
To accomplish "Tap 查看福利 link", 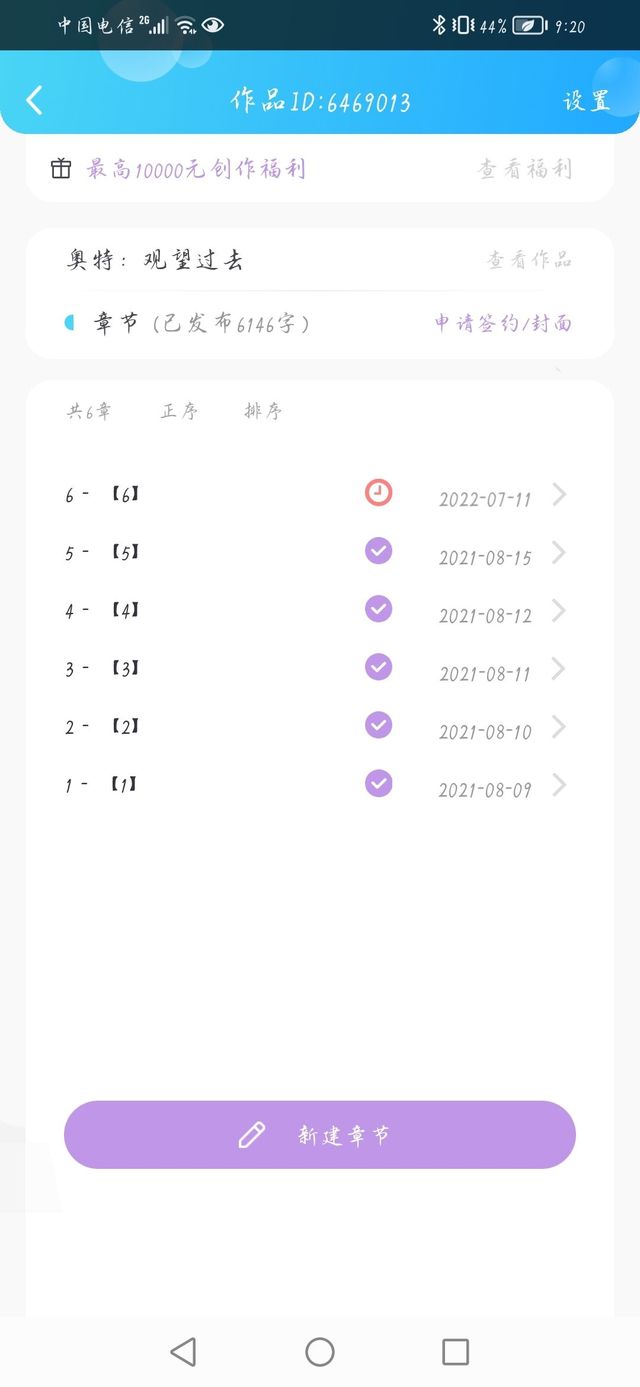I will tap(525, 169).
